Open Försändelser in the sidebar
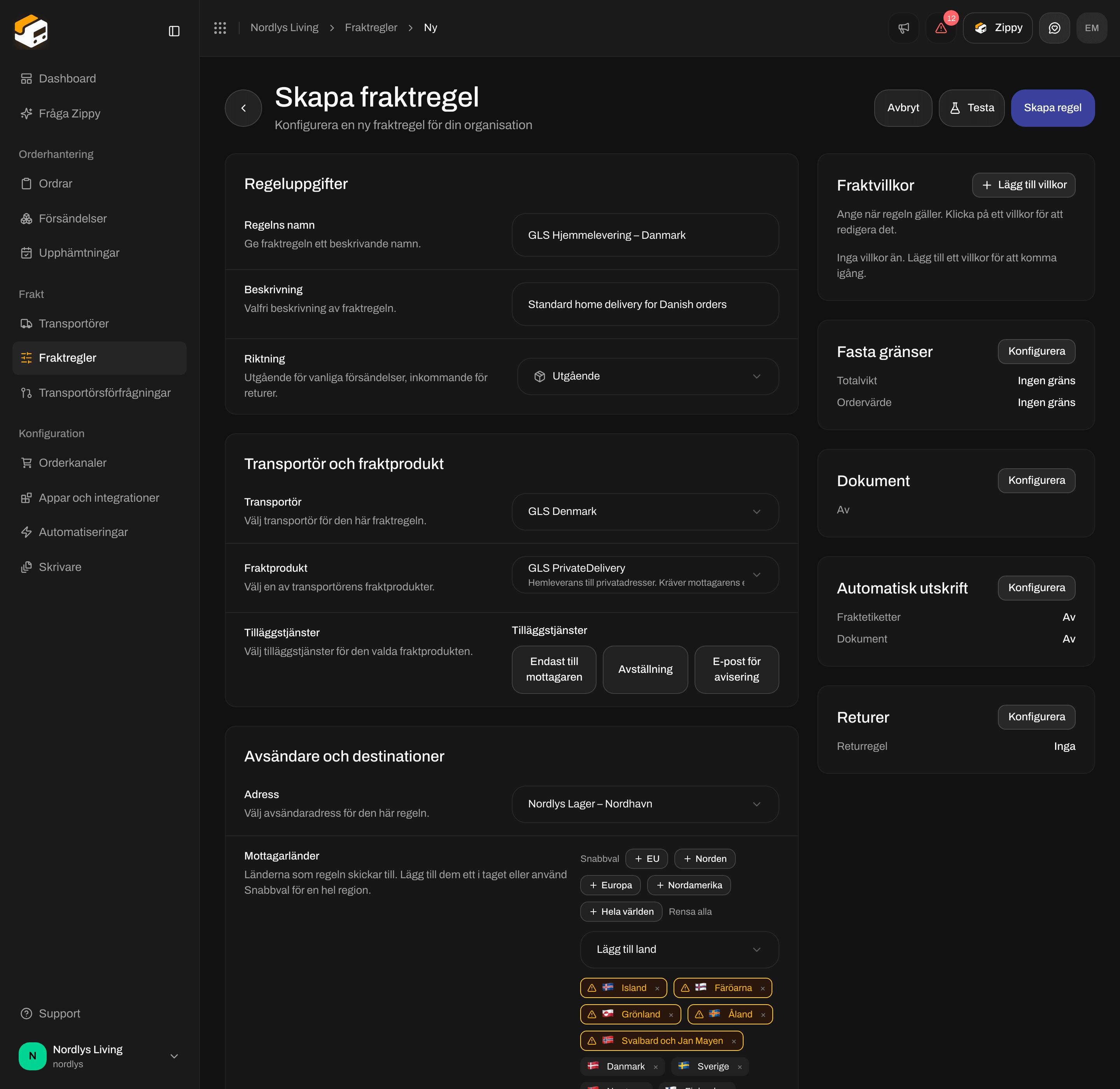This screenshot has width=1120, height=1089. coord(100,219)
